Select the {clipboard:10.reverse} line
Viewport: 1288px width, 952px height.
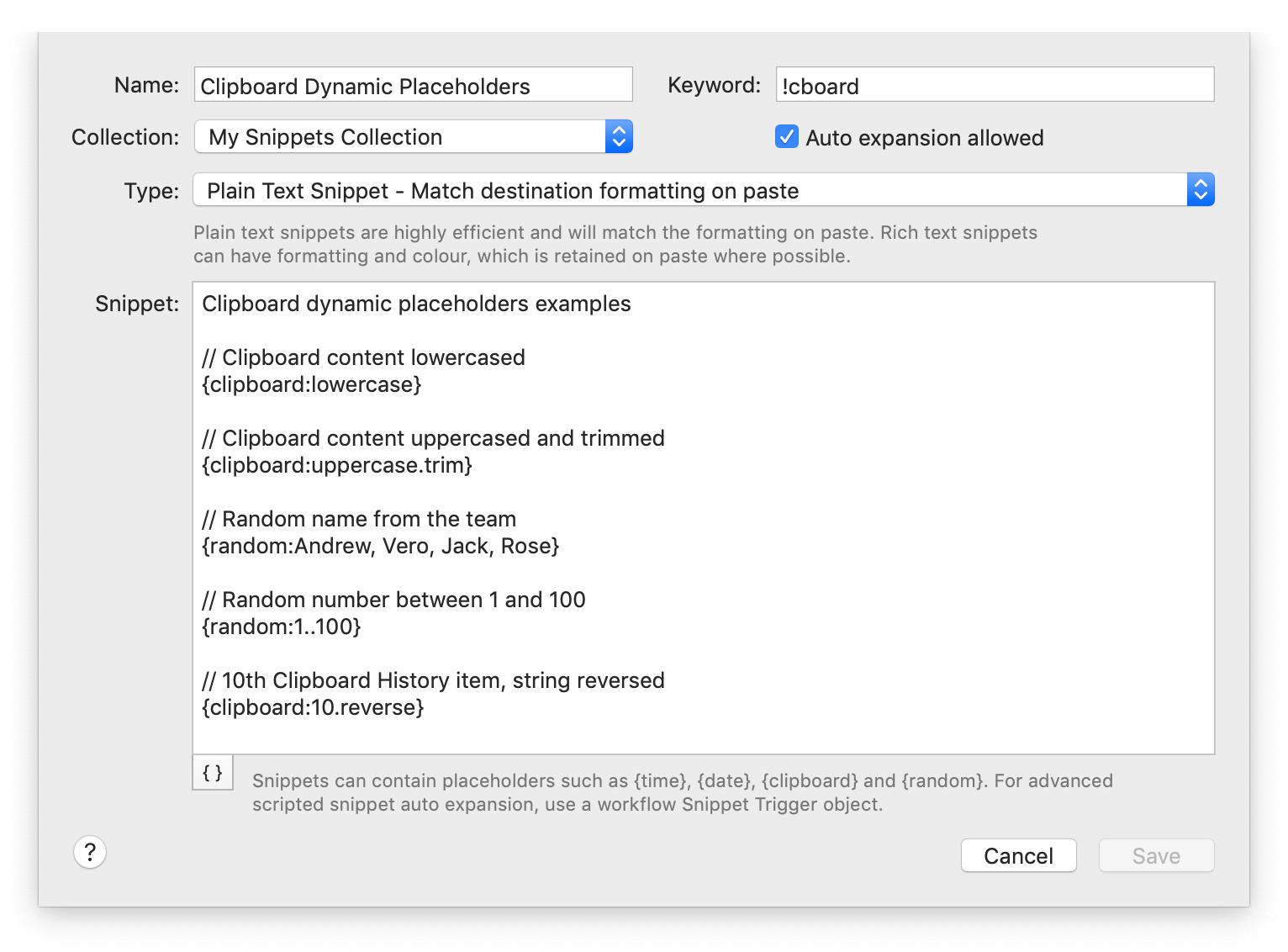310,706
